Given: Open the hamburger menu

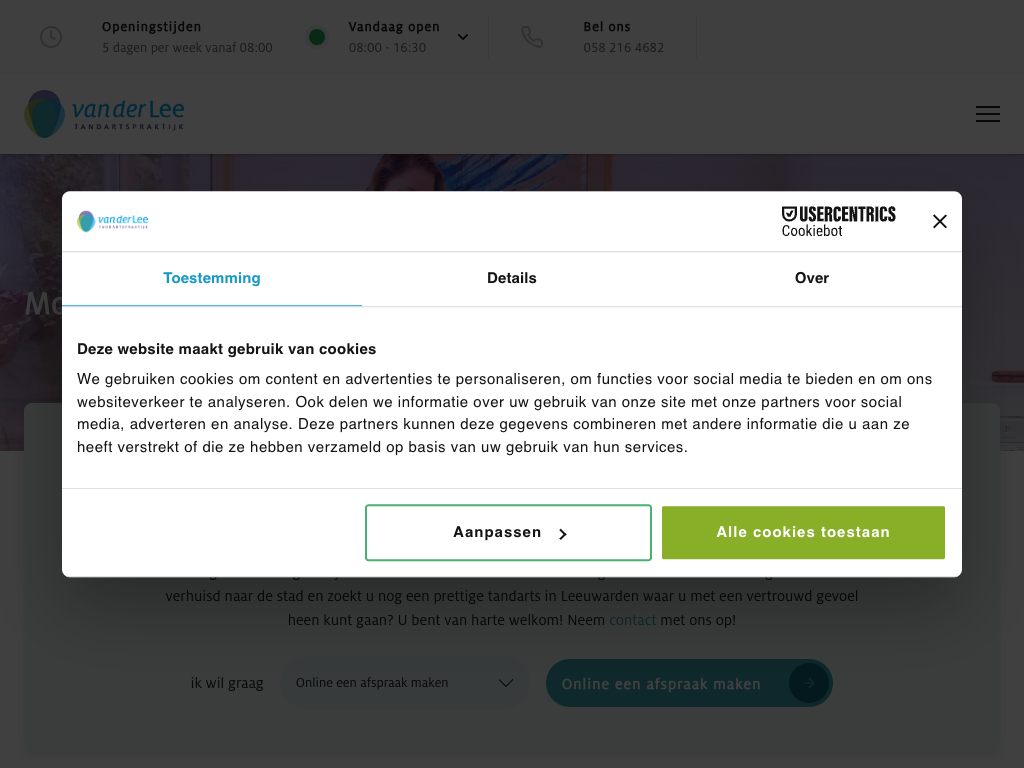Looking at the screenshot, I should point(988,114).
